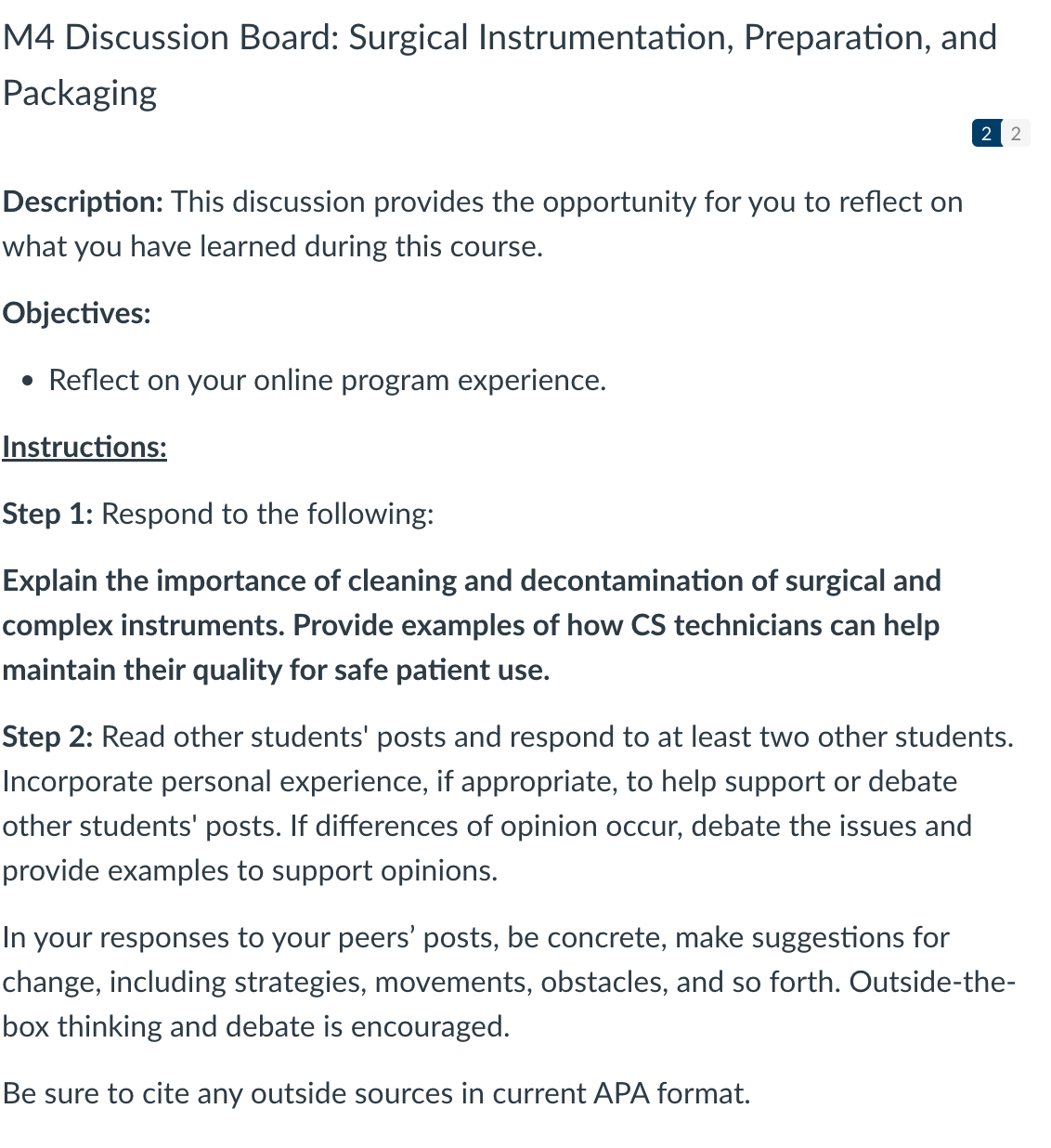Click the word Packaging in the title

(80, 94)
